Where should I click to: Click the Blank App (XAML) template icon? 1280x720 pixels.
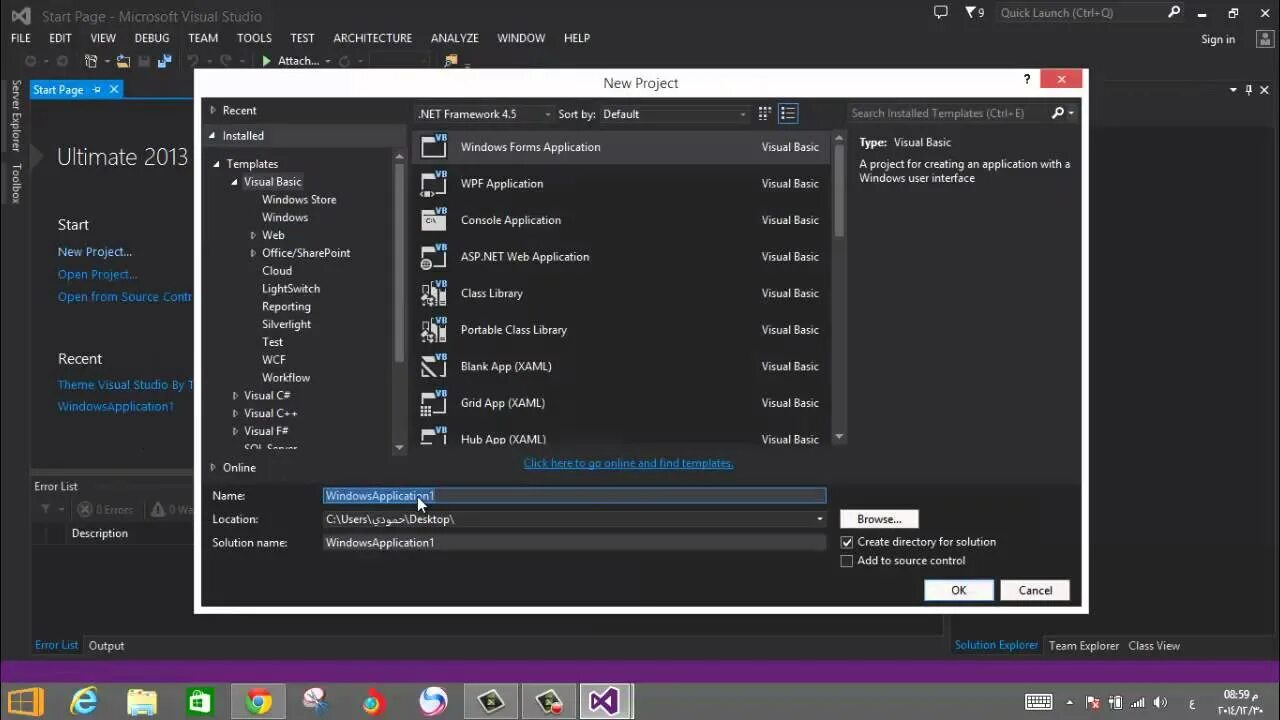434,366
